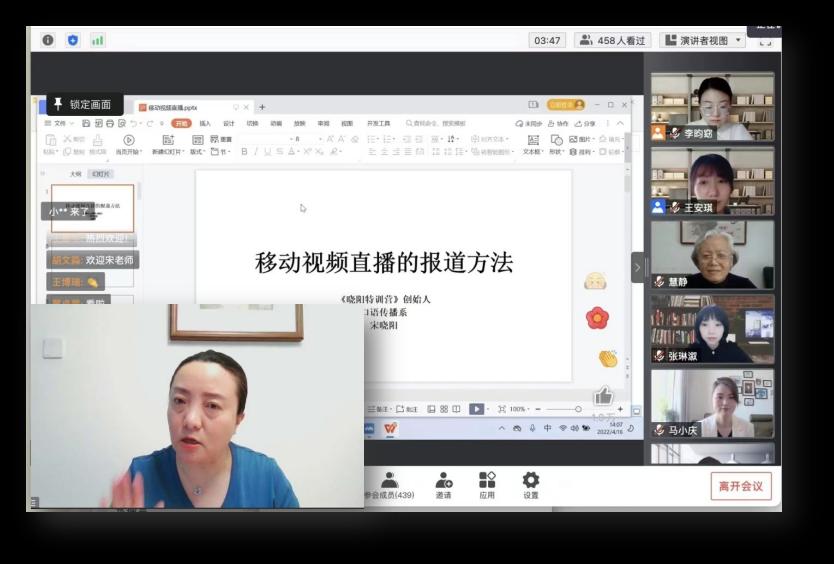Send the red flower reaction
The image size is (834, 564).
tap(597, 318)
